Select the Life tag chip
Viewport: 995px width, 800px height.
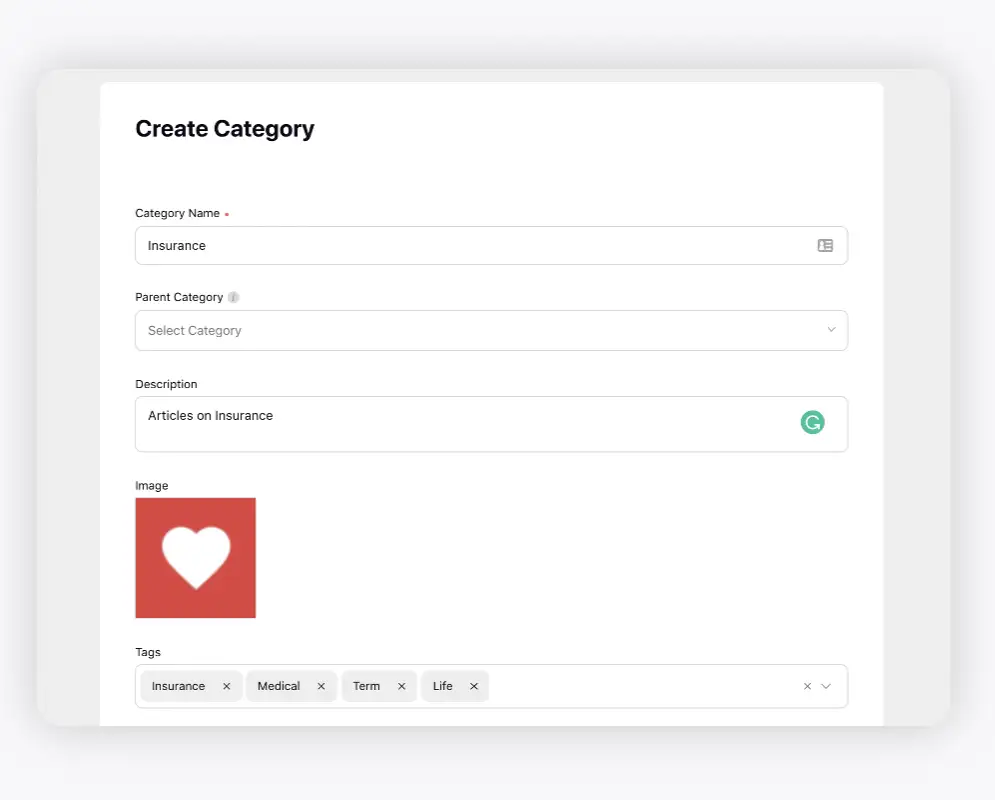pos(442,686)
